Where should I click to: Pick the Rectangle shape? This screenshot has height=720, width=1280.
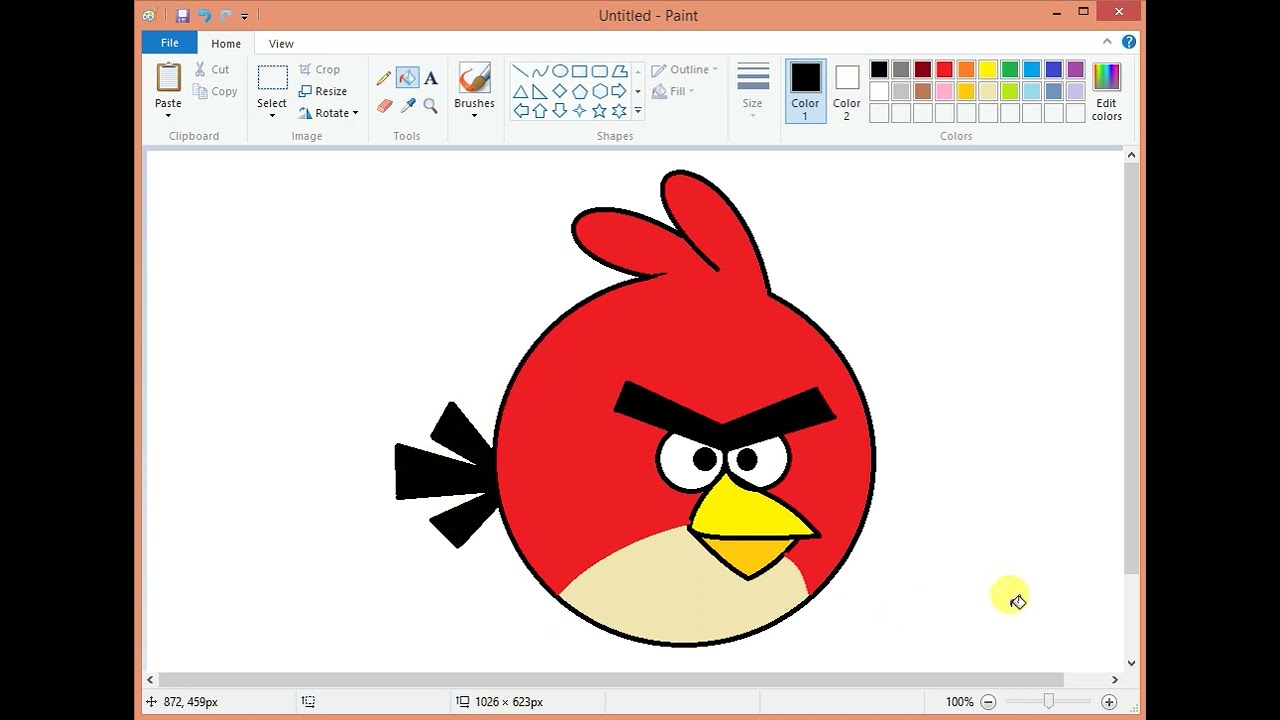580,71
